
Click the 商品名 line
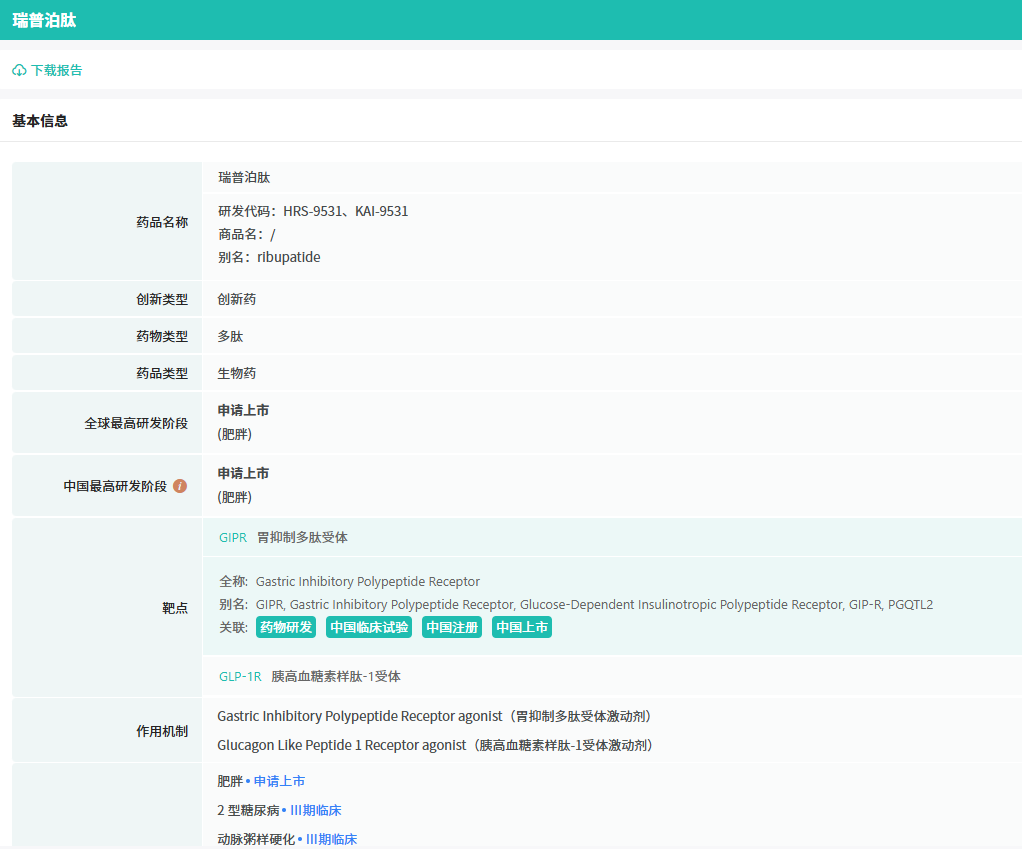[247, 234]
